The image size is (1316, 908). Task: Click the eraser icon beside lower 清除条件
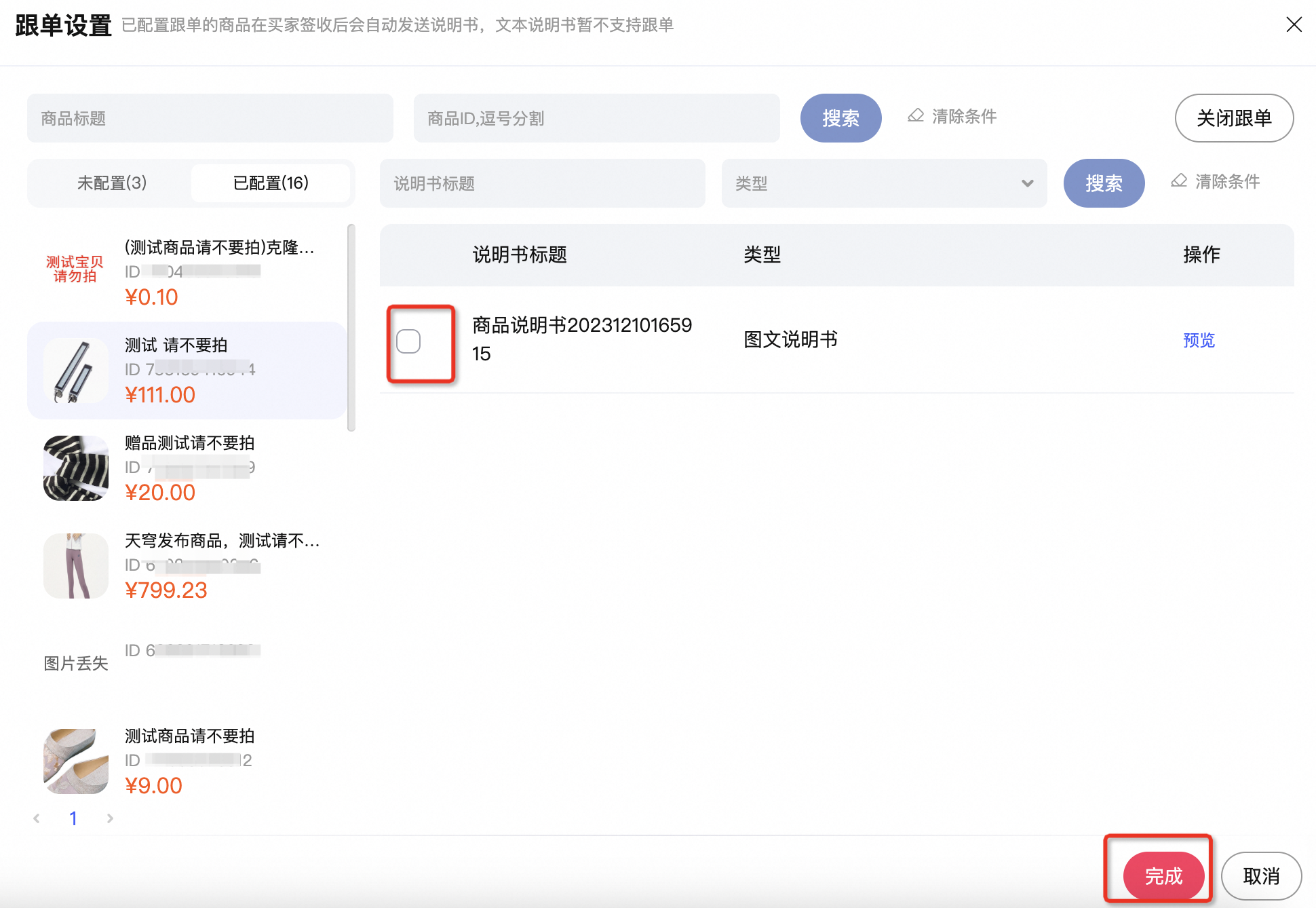[1179, 181]
